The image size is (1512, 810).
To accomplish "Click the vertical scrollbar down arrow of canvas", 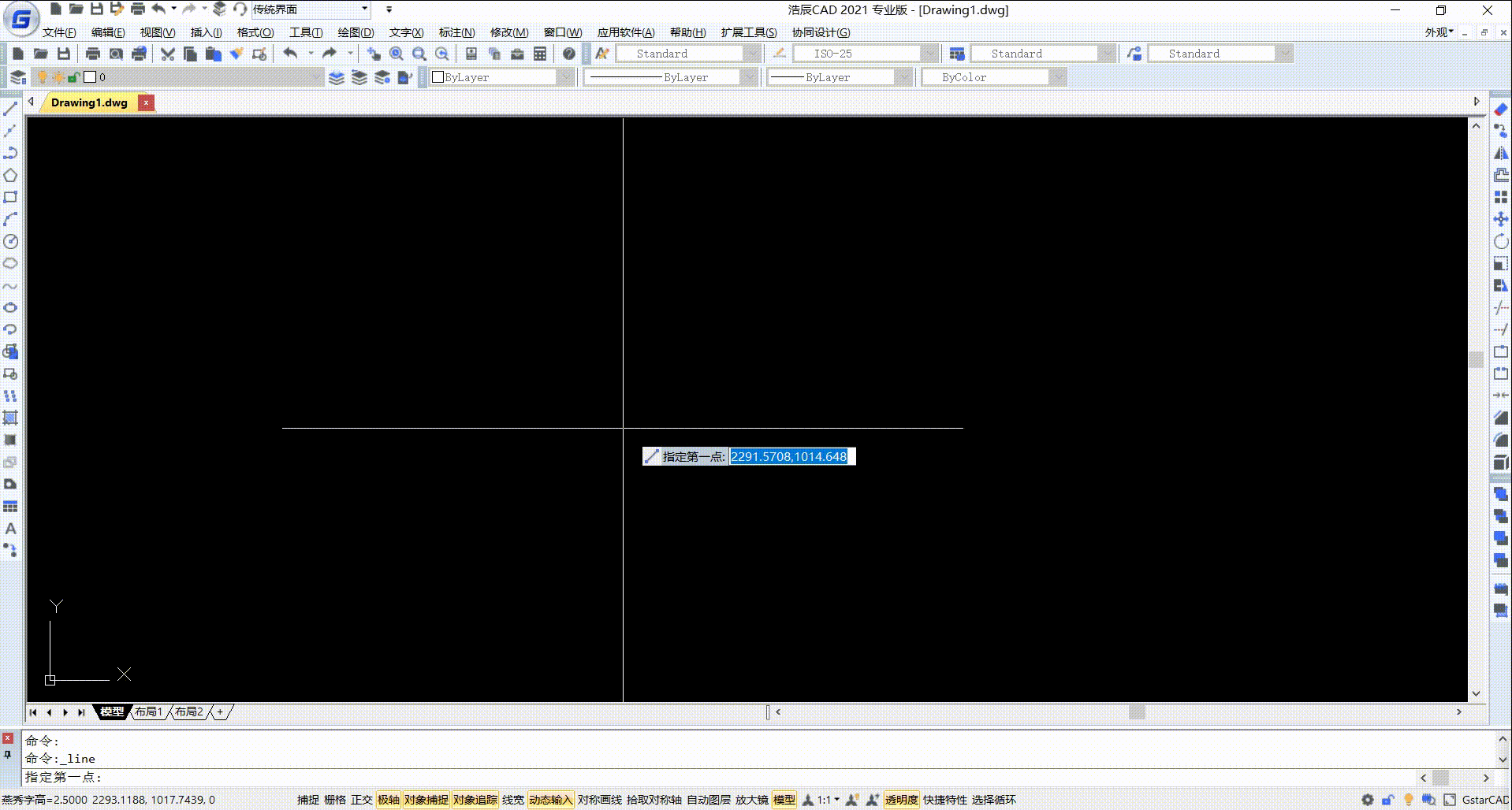I will [1477, 693].
